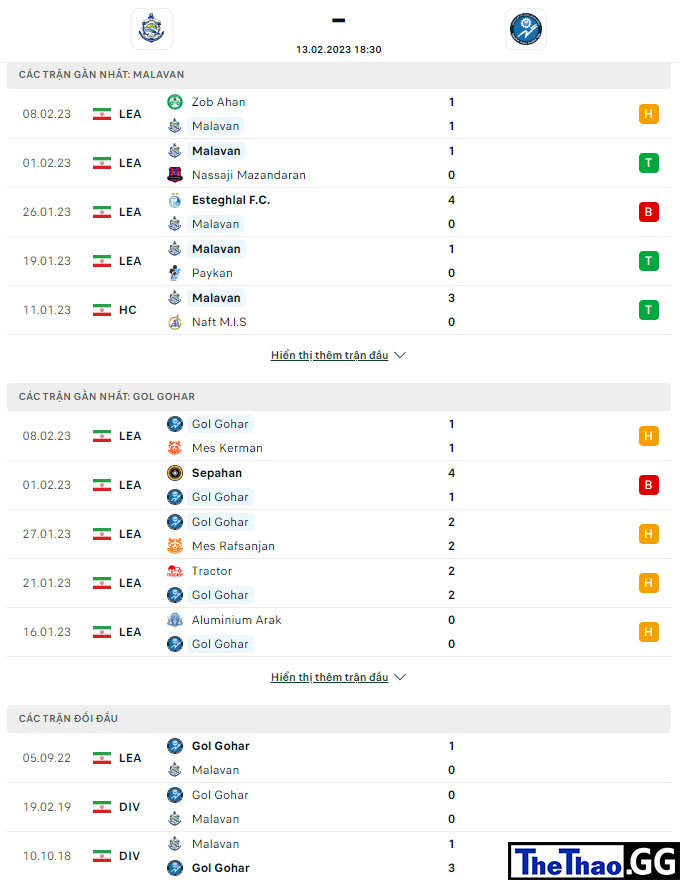
Task: Open Gol Gohar's 'Hiển thị thêm trận đấu' link
Action: [329, 677]
